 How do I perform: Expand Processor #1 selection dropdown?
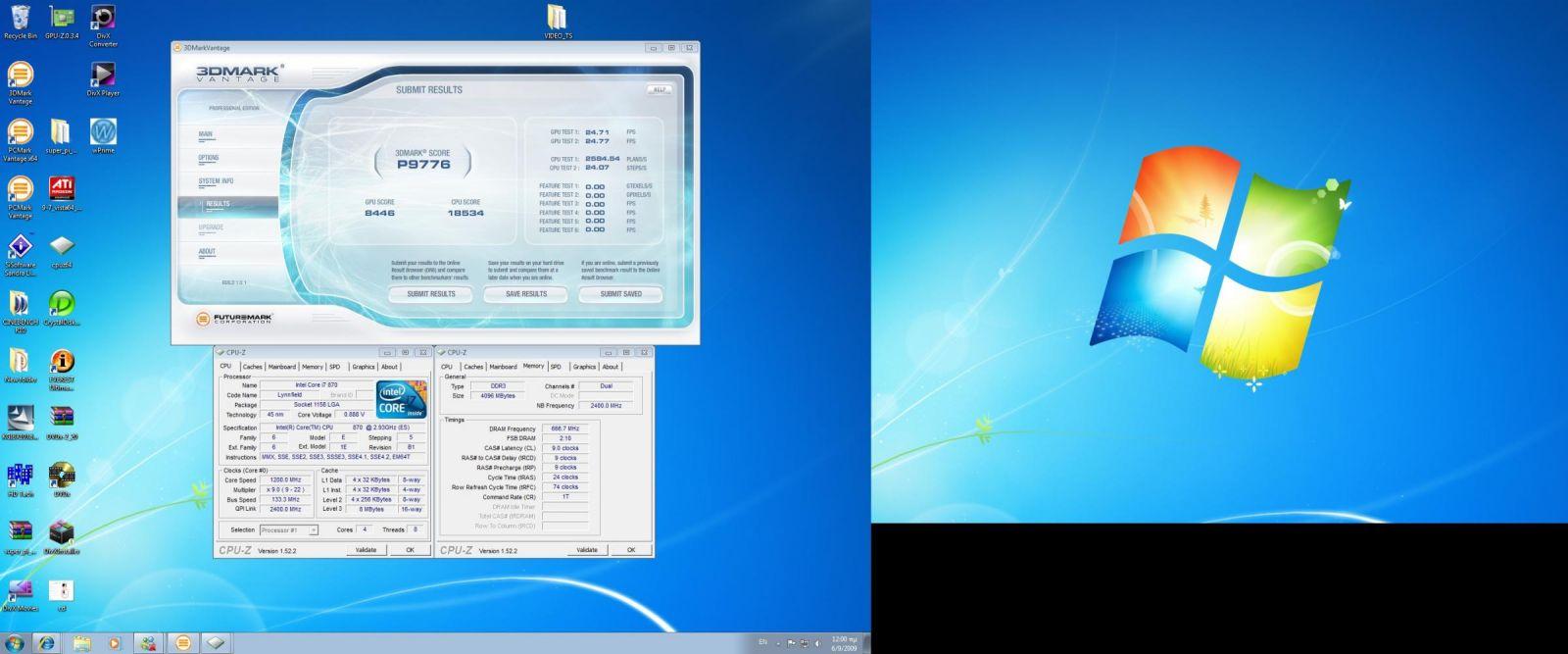pos(288,529)
